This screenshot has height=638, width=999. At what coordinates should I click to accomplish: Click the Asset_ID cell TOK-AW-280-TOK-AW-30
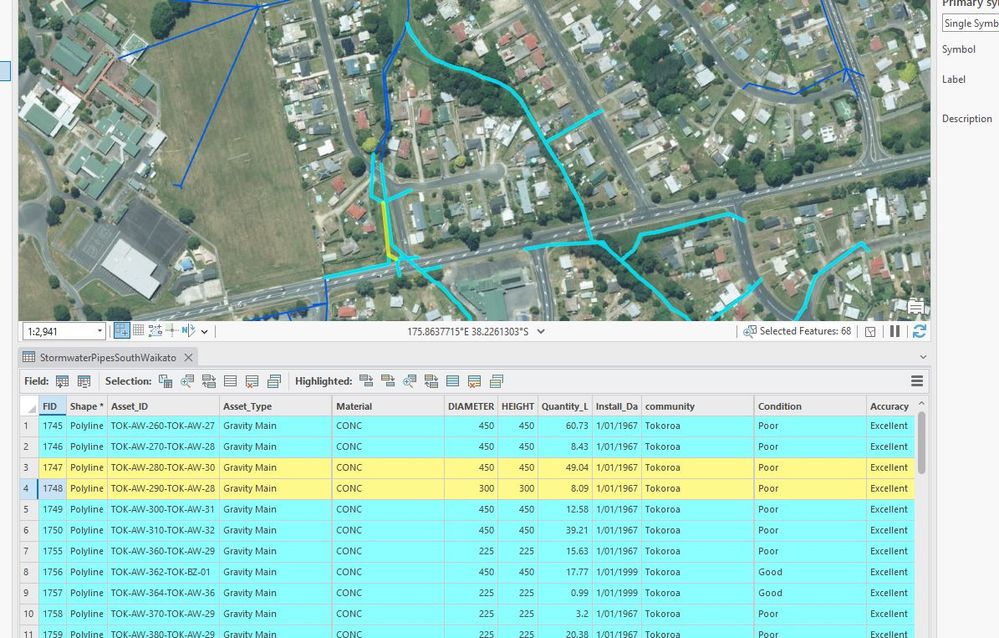point(162,468)
